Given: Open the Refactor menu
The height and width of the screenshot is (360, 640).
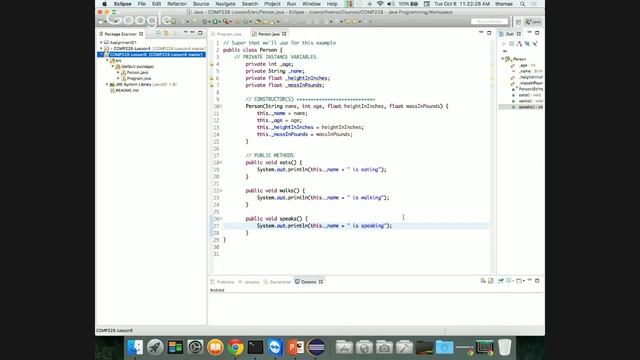Looking at the screenshot, I should pyautogui.click(x=177, y=4).
